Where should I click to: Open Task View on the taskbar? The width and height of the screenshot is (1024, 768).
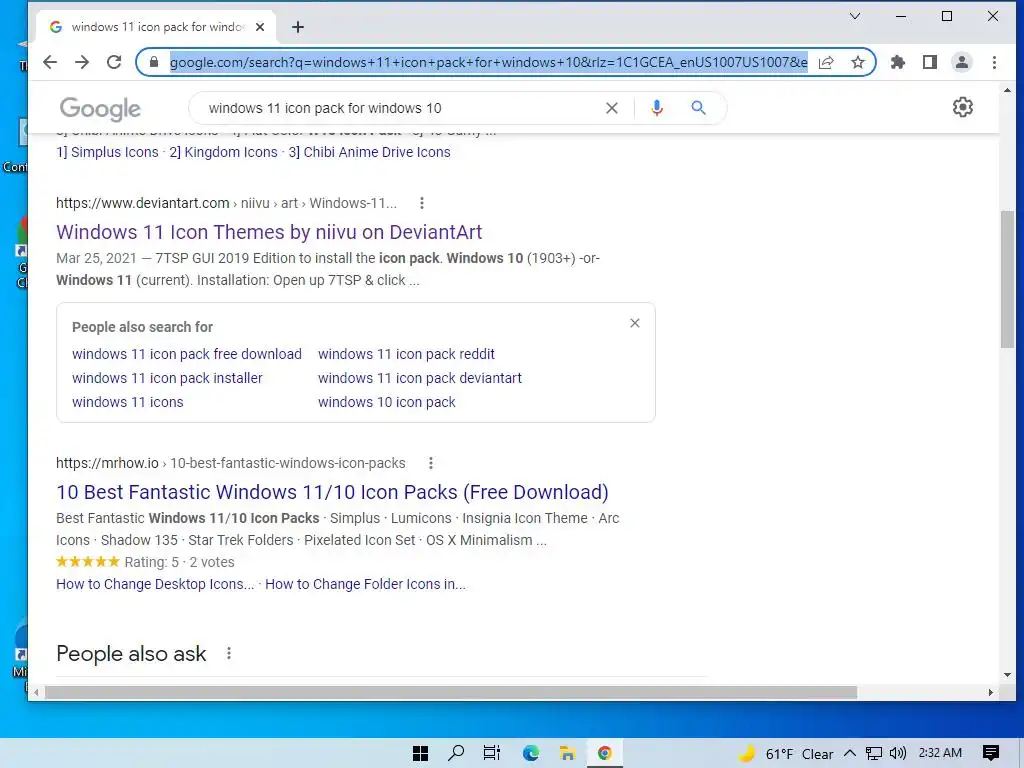click(492, 753)
